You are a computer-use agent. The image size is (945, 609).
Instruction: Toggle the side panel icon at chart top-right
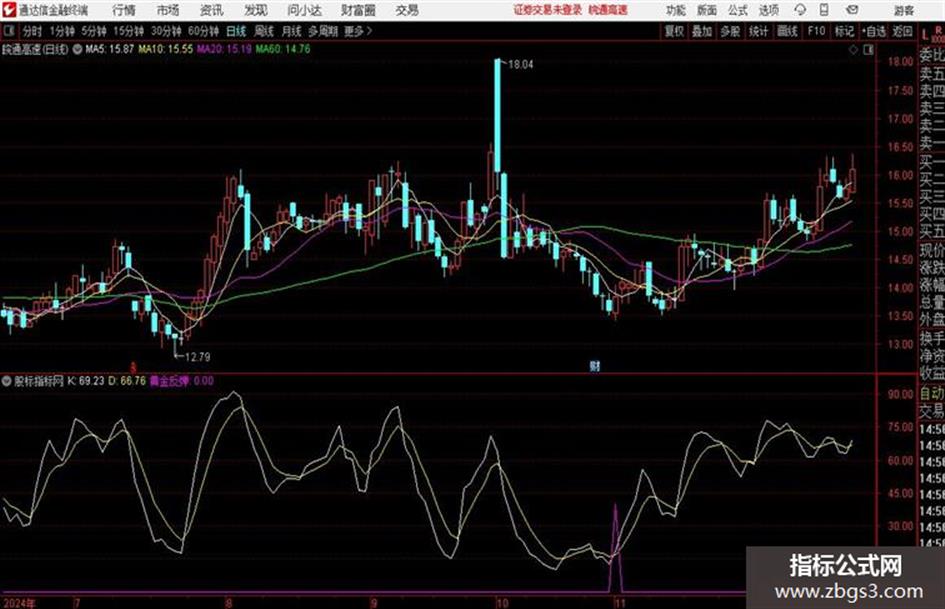(868, 50)
